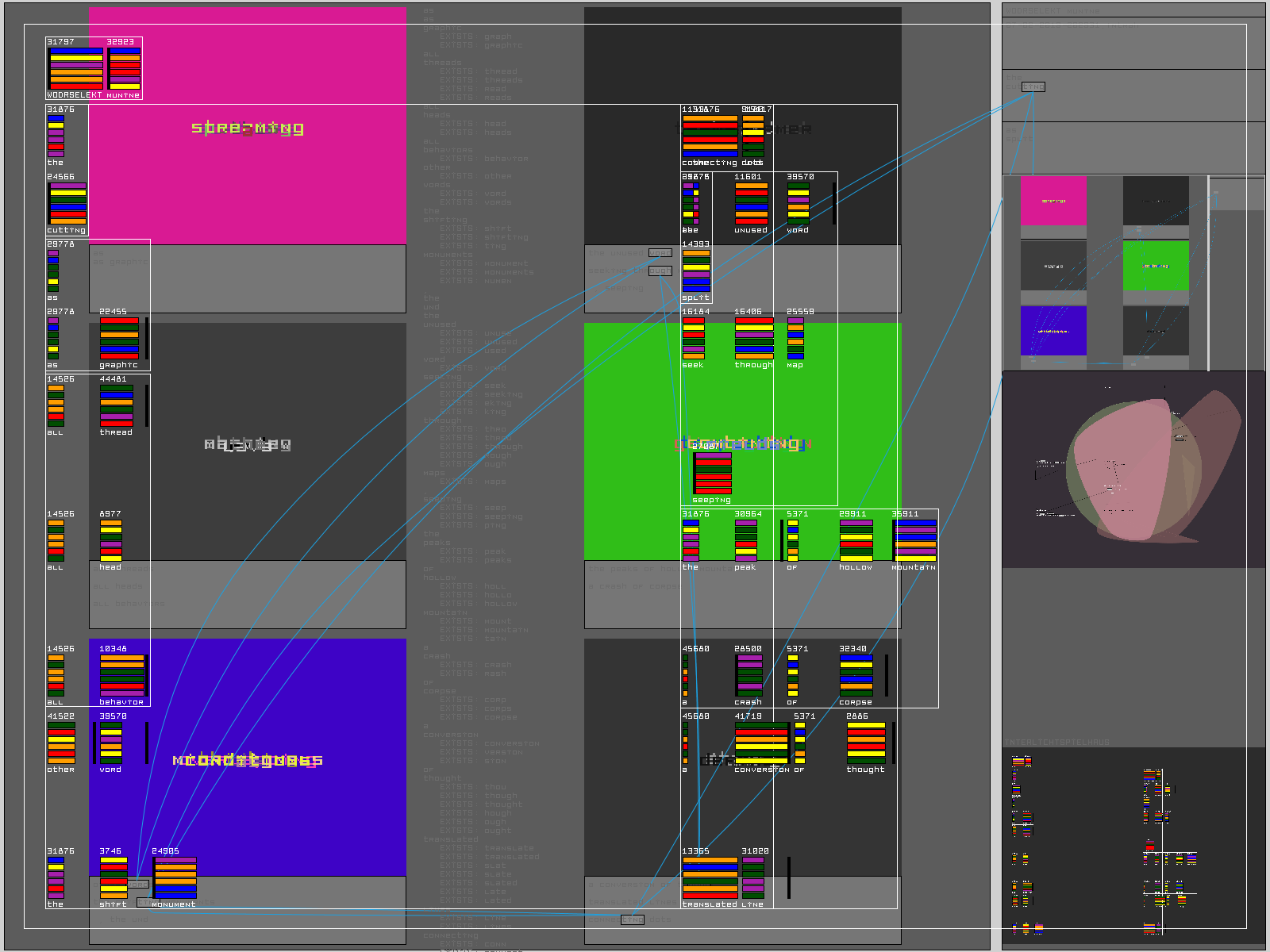
Task: Click the 'behavior' color bar block
Action: coord(121,675)
